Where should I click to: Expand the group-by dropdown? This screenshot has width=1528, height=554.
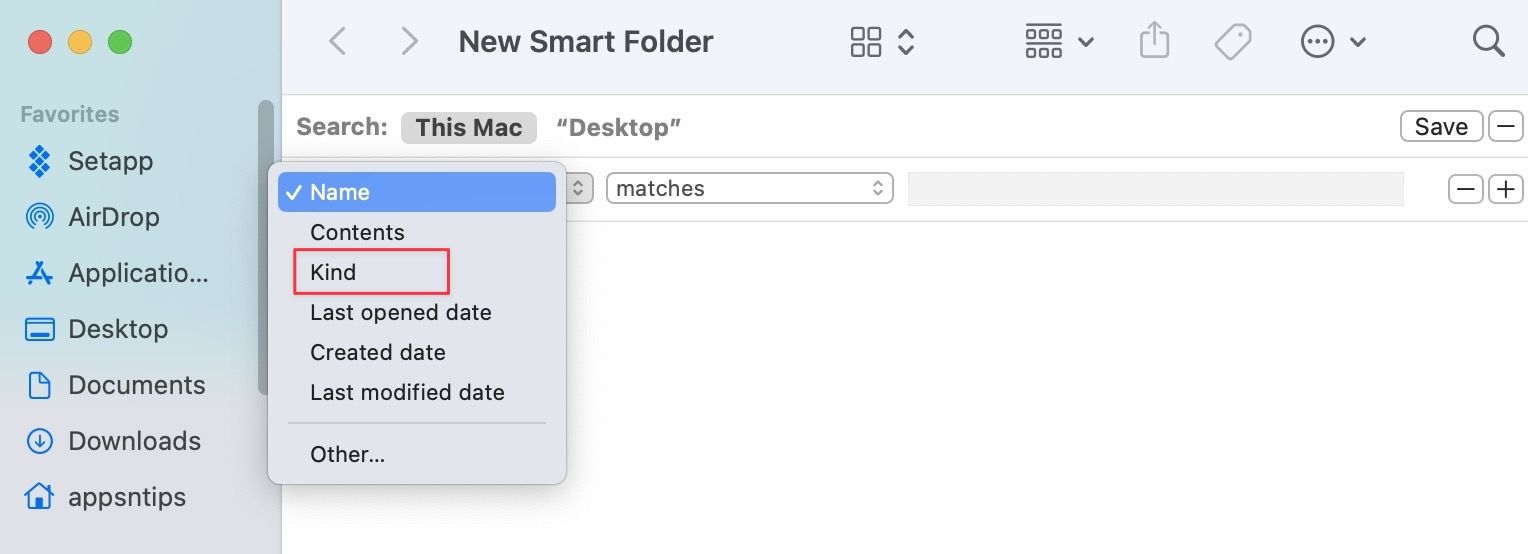click(1059, 42)
